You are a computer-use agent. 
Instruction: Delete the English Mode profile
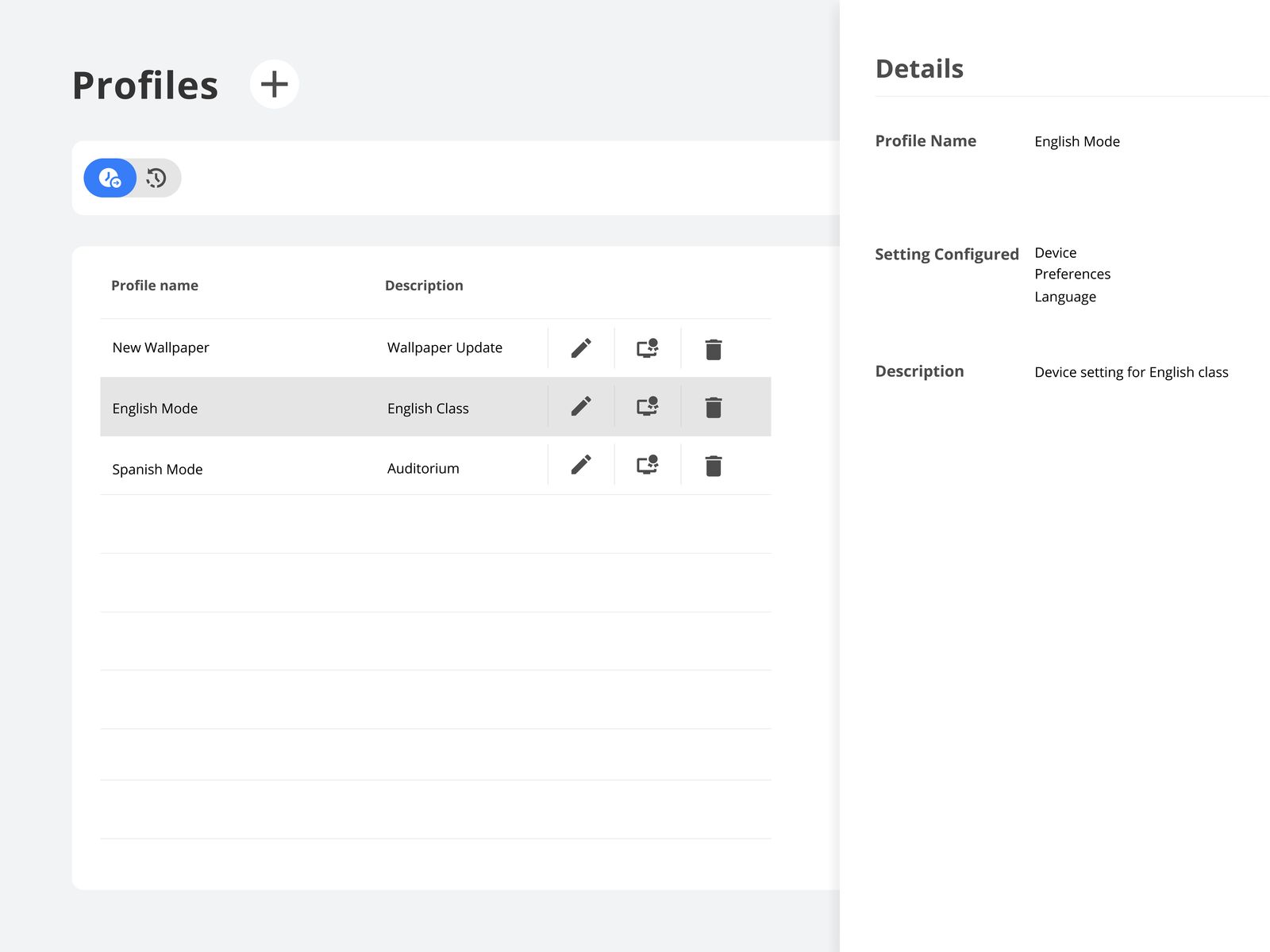click(714, 407)
